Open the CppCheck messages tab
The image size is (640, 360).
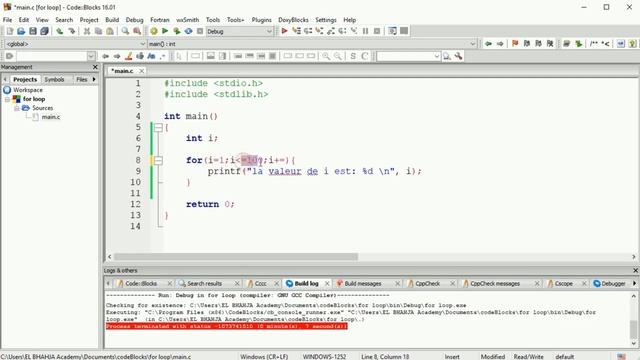495,283
